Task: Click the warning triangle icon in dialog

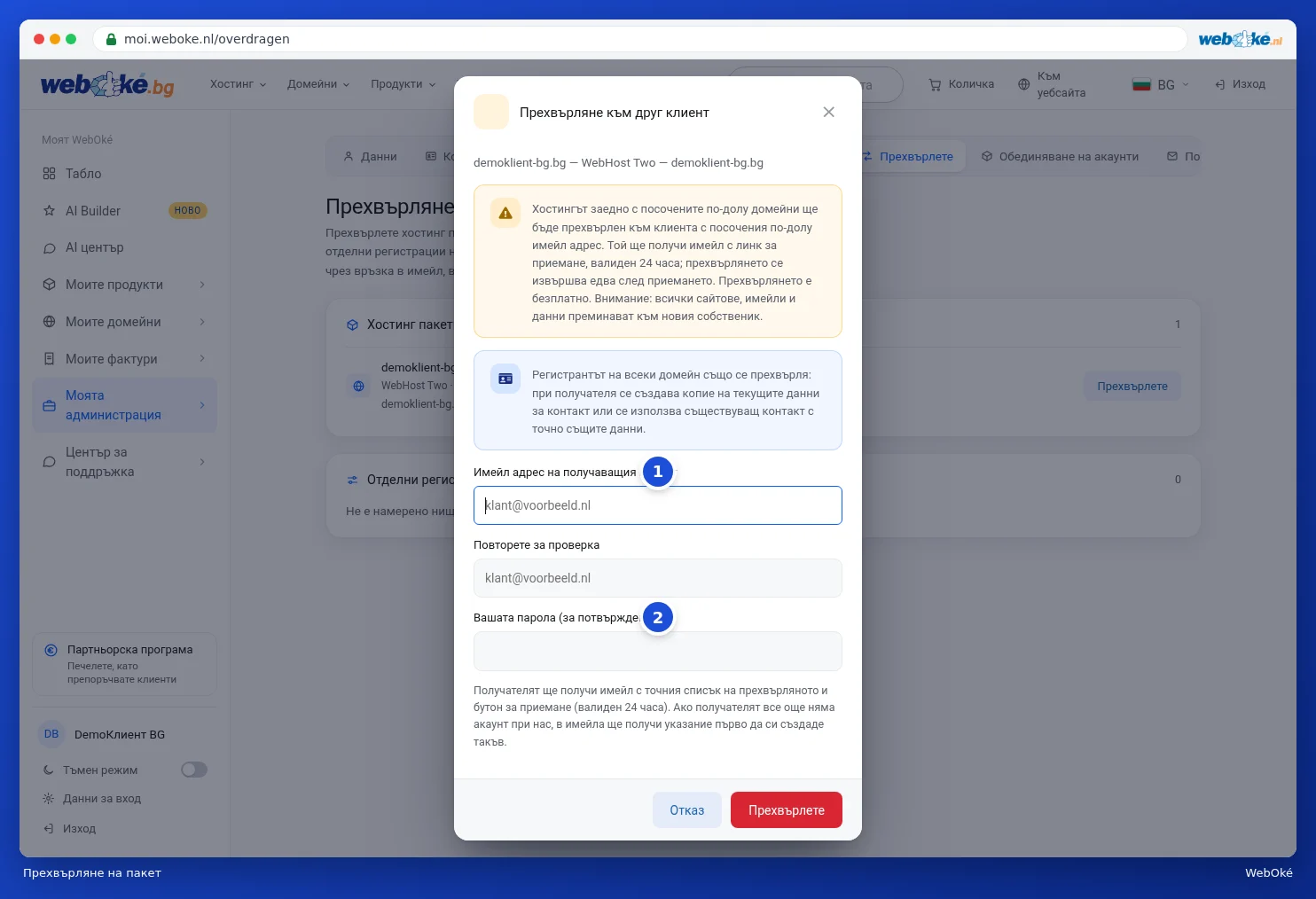Action: [x=505, y=213]
